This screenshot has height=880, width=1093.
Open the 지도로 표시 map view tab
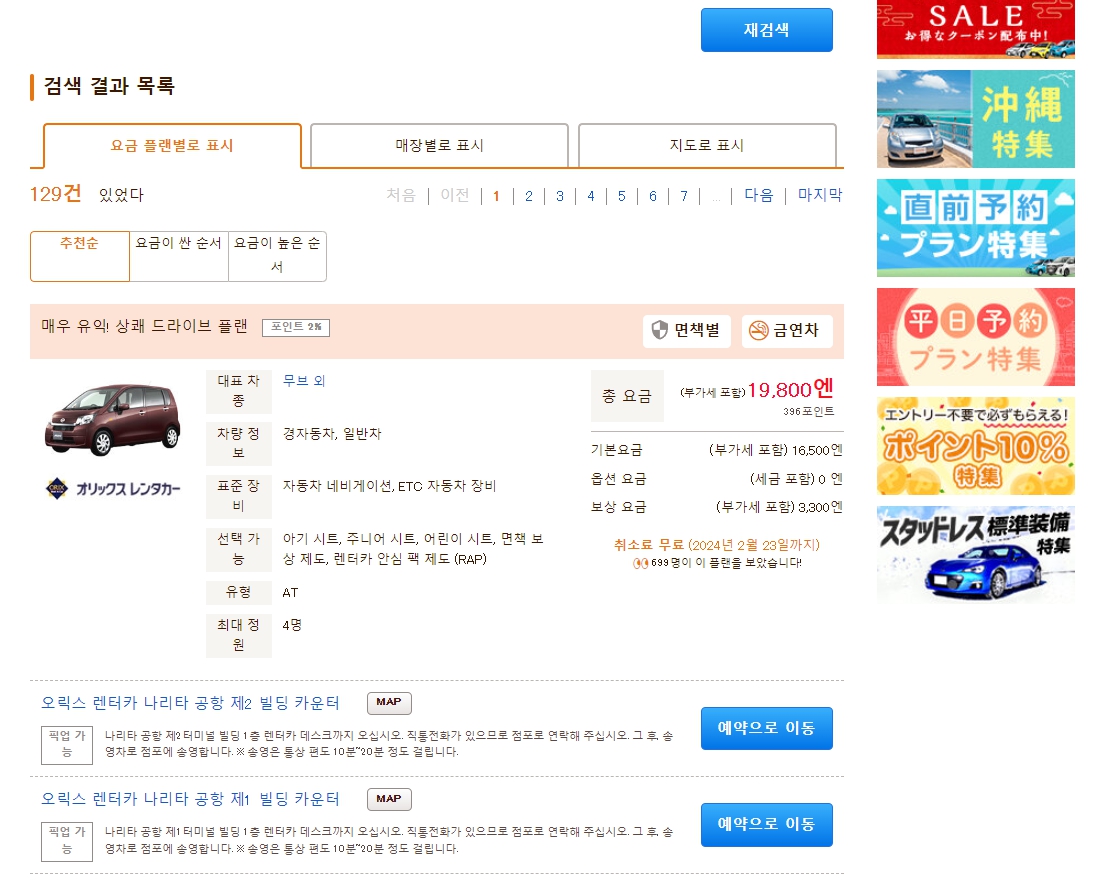coord(707,146)
